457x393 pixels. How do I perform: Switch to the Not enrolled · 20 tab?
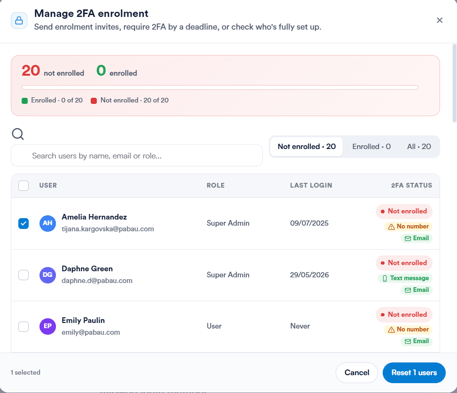[307, 147]
